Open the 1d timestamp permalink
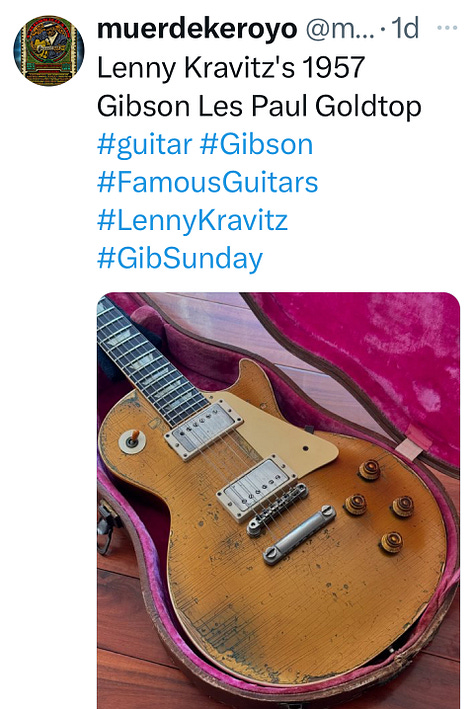 pyautogui.click(x=405, y=28)
